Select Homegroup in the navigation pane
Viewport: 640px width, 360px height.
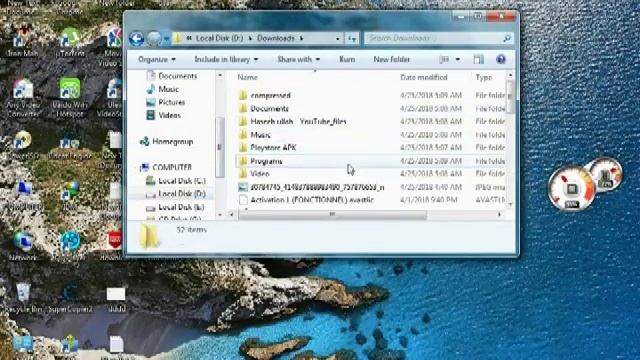(166, 142)
